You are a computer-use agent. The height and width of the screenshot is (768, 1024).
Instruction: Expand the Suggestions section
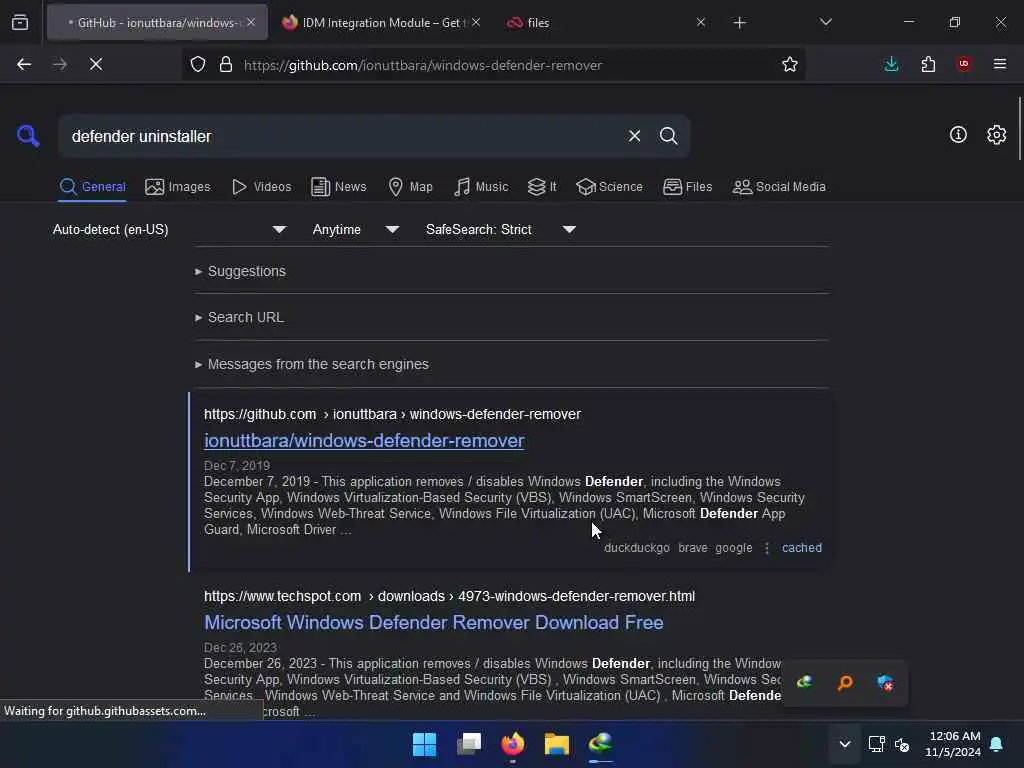tap(240, 271)
